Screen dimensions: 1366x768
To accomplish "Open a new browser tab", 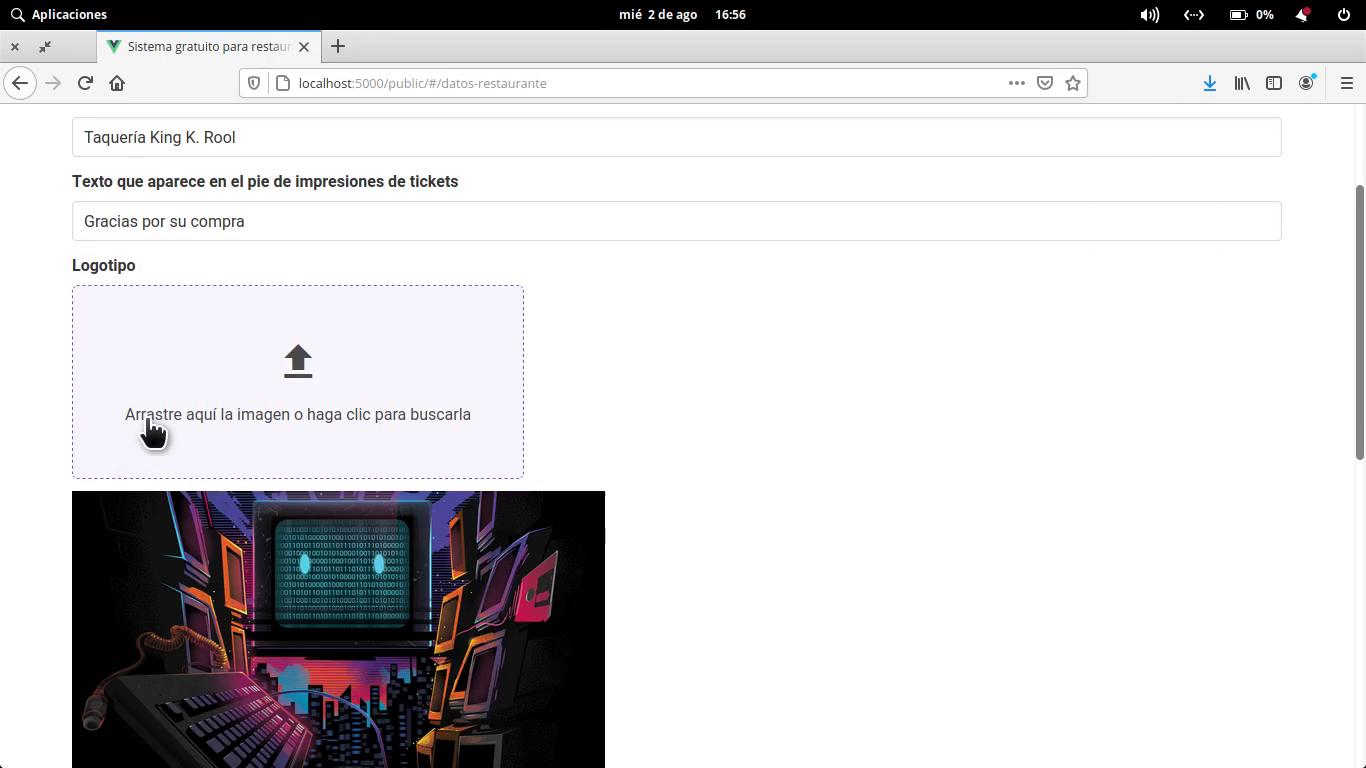I will [x=338, y=46].
